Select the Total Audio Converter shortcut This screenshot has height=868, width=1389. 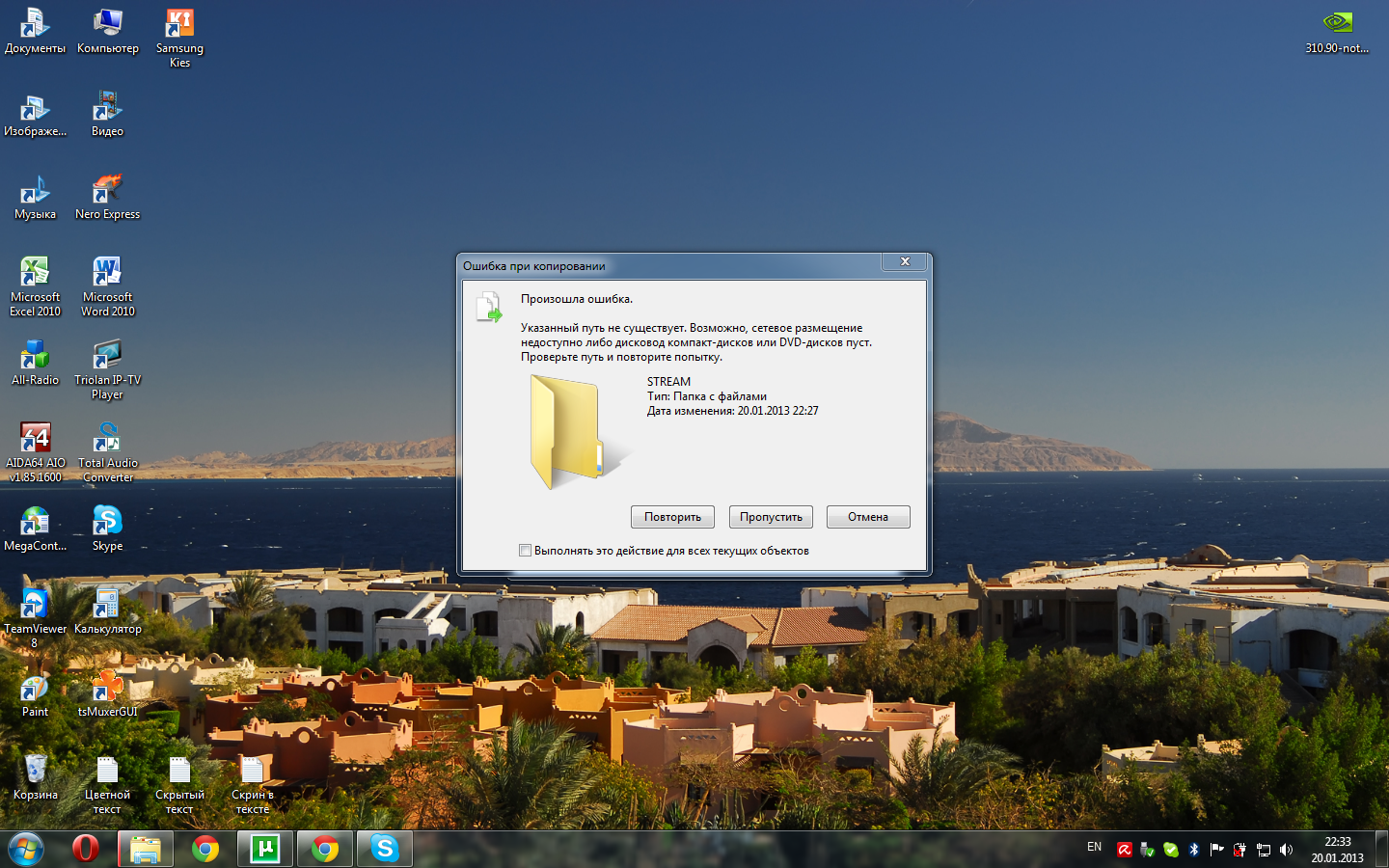point(108,453)
